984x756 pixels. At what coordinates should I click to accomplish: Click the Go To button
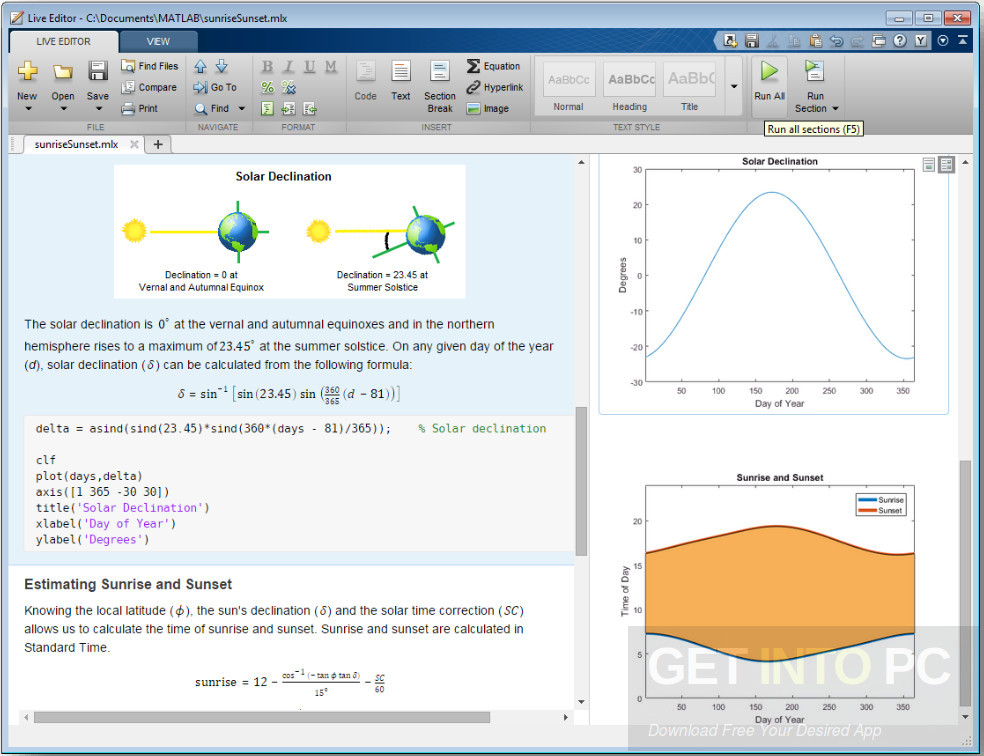pos(215,87)
